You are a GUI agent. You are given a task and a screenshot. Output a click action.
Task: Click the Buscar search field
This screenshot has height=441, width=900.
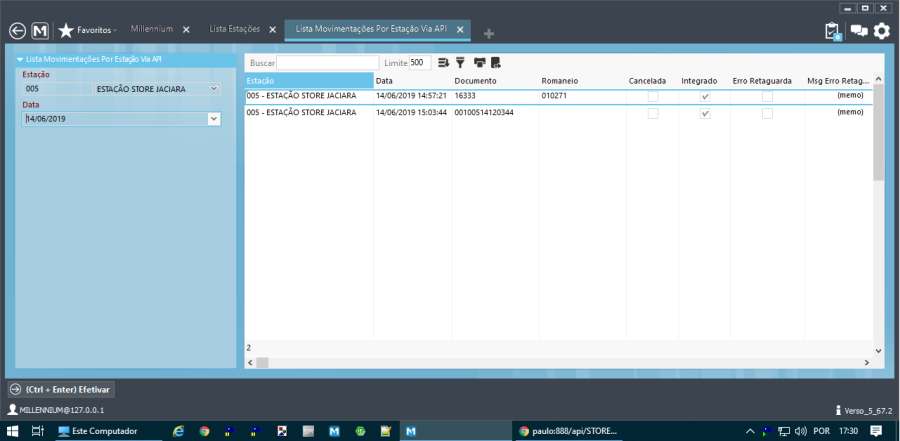327,63
